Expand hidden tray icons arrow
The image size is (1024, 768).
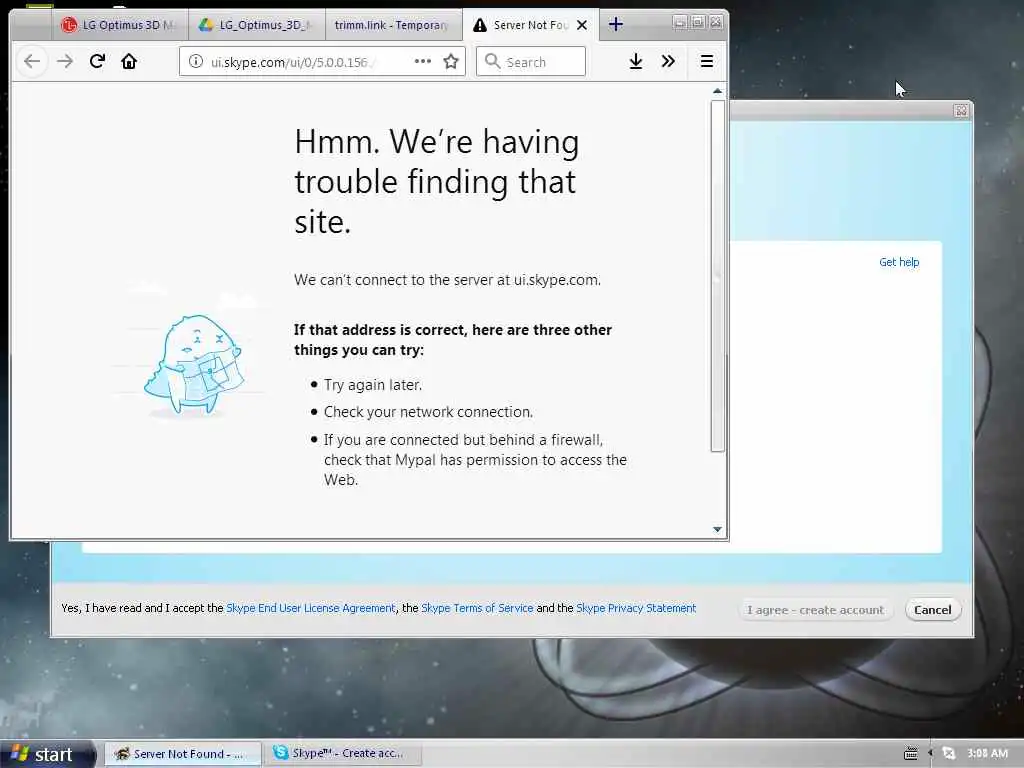point(930,754)
